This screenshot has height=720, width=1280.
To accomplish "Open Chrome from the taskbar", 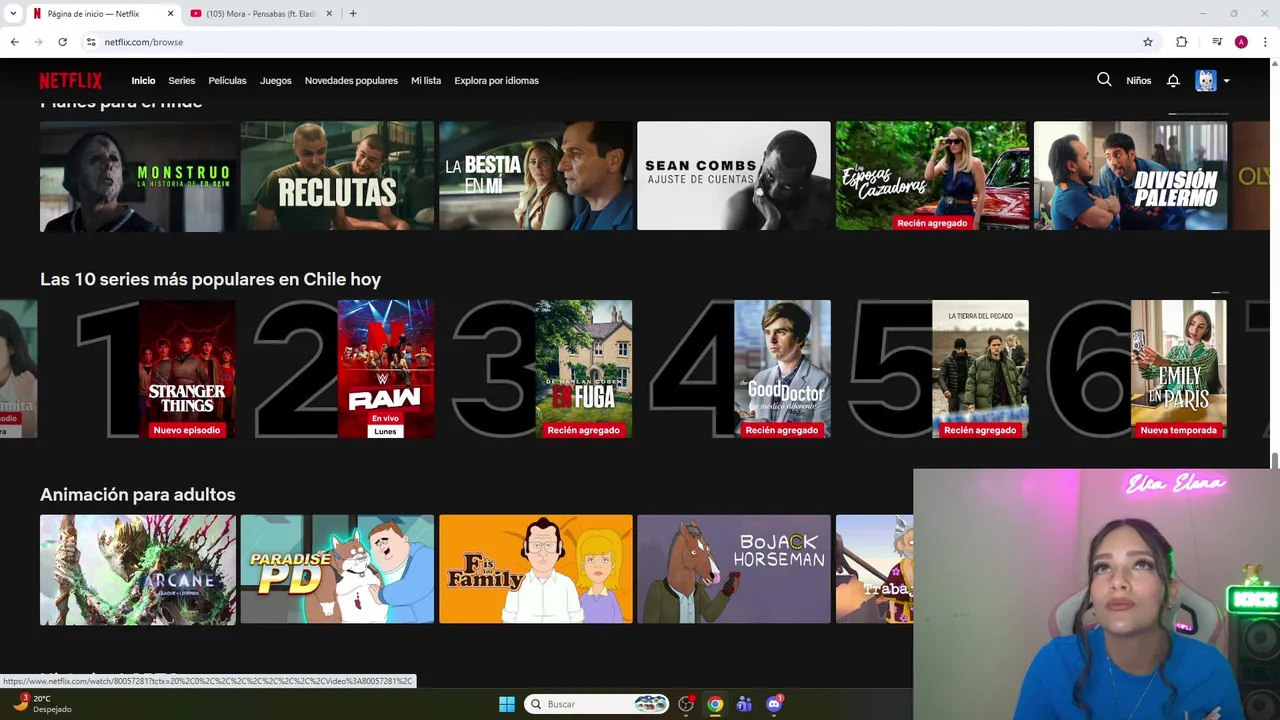I will tap(715, 704).
